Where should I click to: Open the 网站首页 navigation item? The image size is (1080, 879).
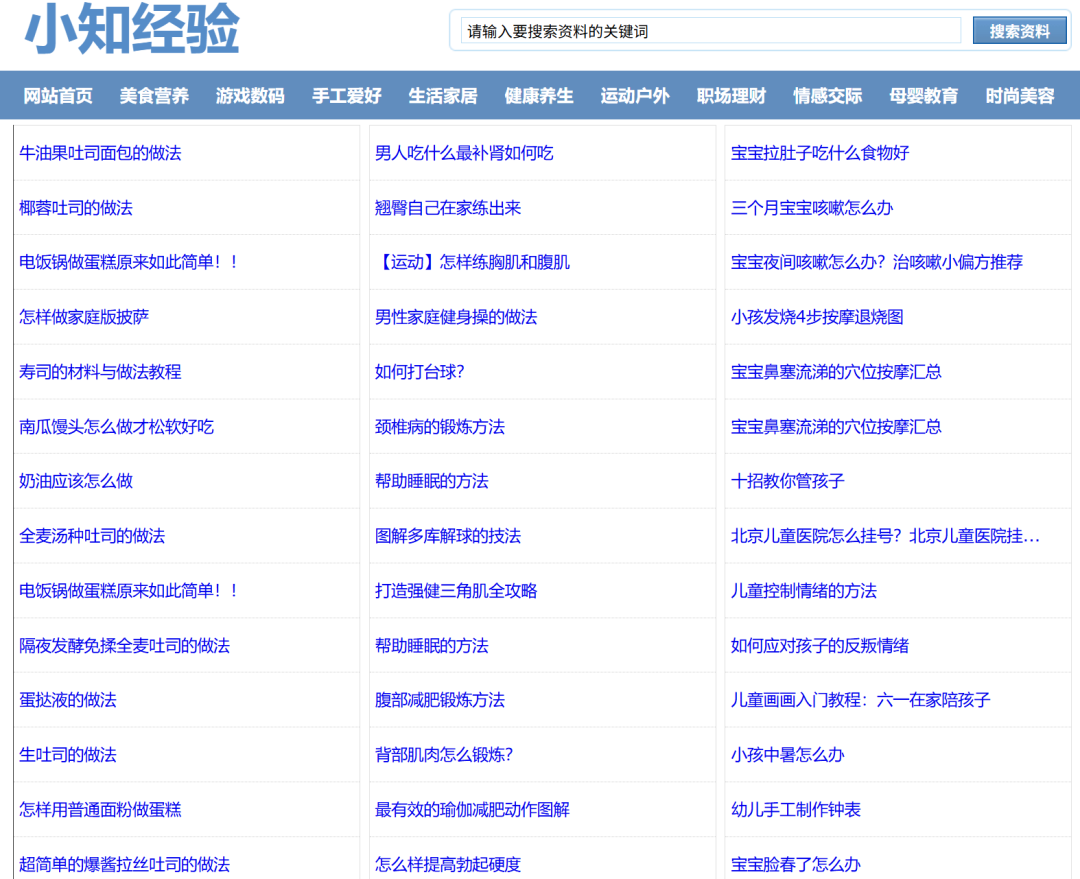pyautogui.click(x=58, y=96)
